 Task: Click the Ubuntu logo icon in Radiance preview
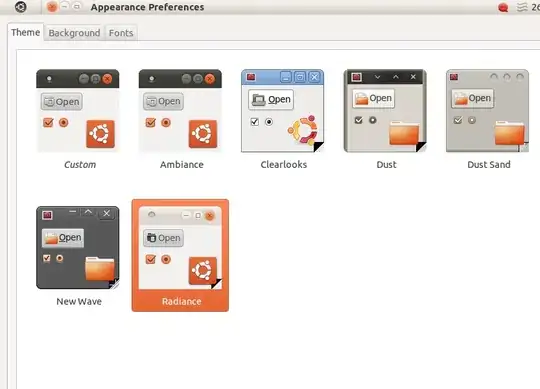[x=203, y=271]
